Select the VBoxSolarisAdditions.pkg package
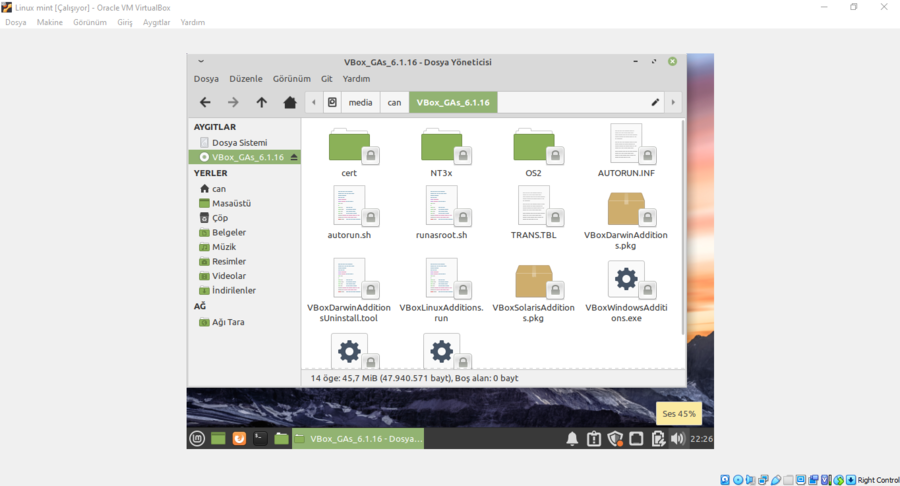The image size is (900, 486). pyautogui.click(x=534, y=291)
